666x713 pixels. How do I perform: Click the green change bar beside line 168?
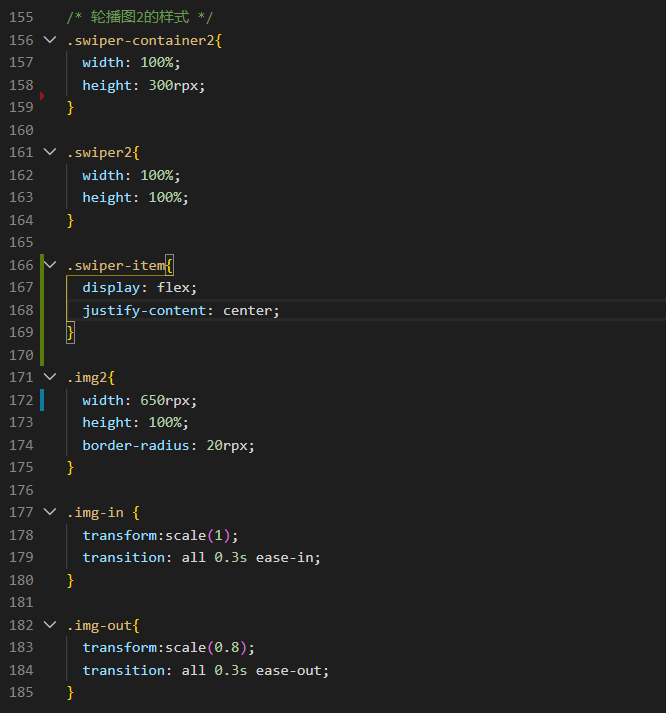point(42,310)
